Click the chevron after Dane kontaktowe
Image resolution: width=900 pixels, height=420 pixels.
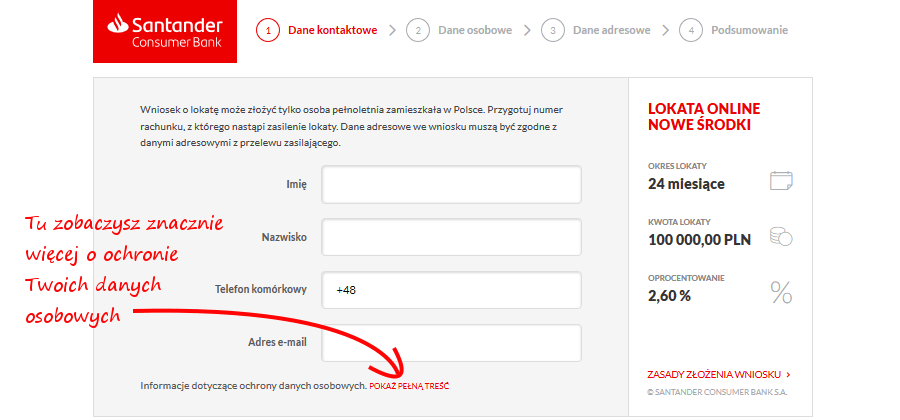click(393, 30)
